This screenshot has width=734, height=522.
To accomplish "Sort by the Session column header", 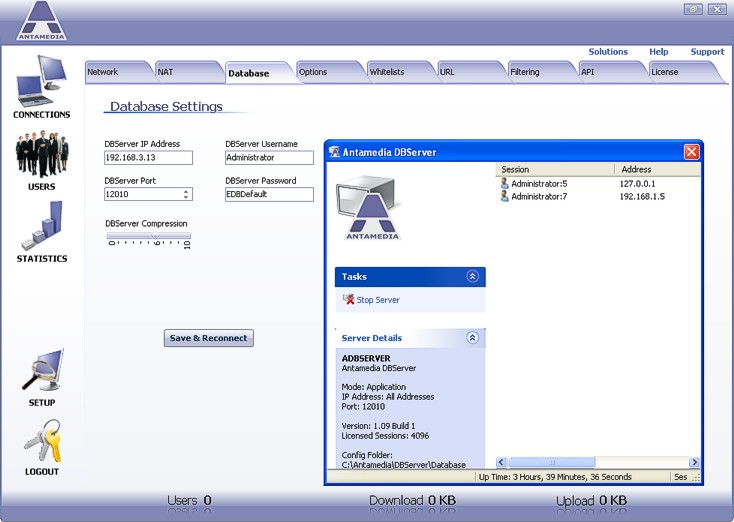I will [555, 169].
